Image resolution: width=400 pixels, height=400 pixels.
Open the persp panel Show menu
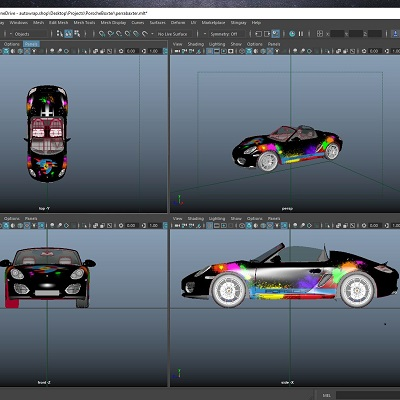236,44
